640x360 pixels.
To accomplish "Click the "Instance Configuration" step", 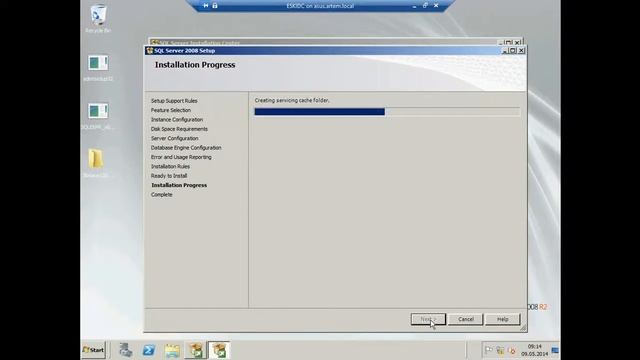I will (x=177, y=120).
